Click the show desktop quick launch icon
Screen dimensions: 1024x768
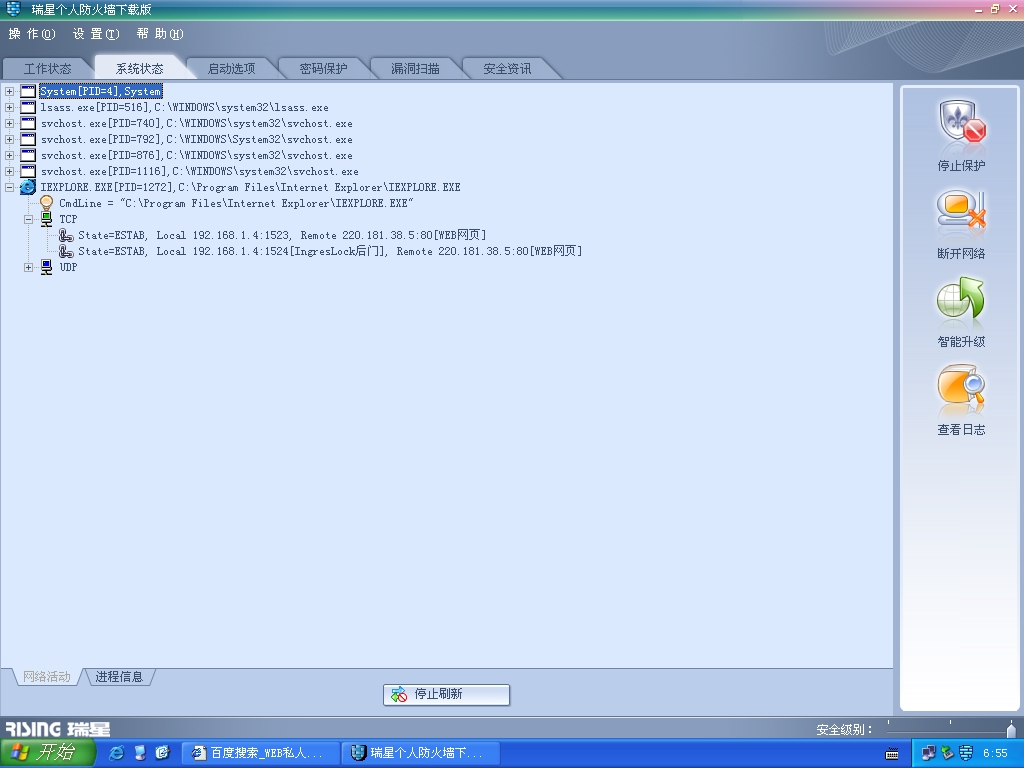pos(140,753)
